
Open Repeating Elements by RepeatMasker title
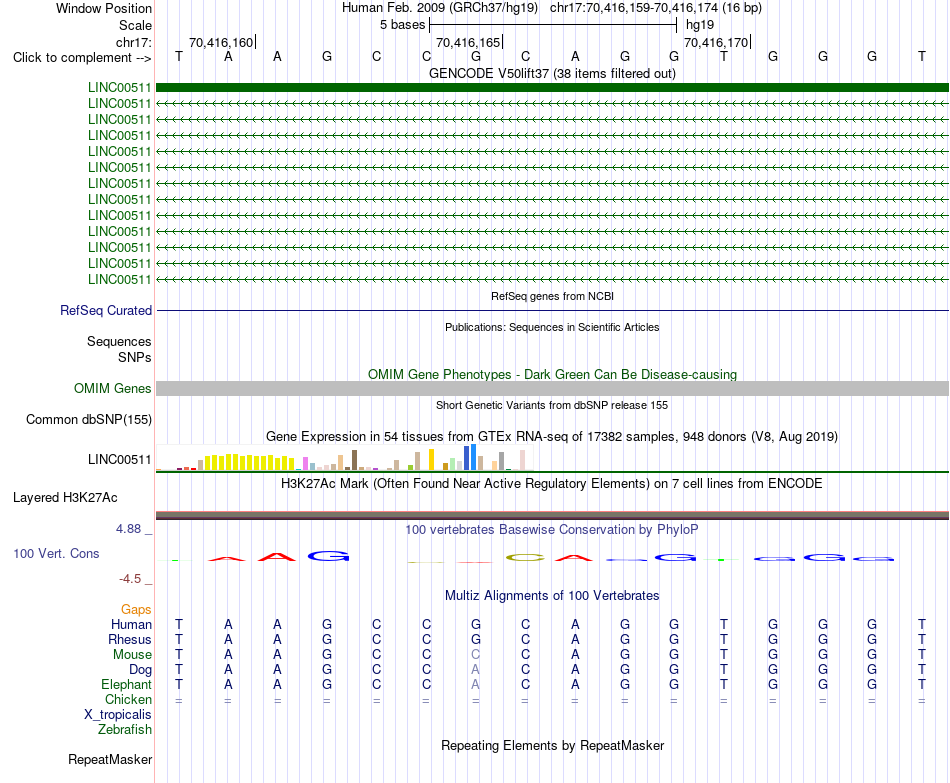point(552,745)
